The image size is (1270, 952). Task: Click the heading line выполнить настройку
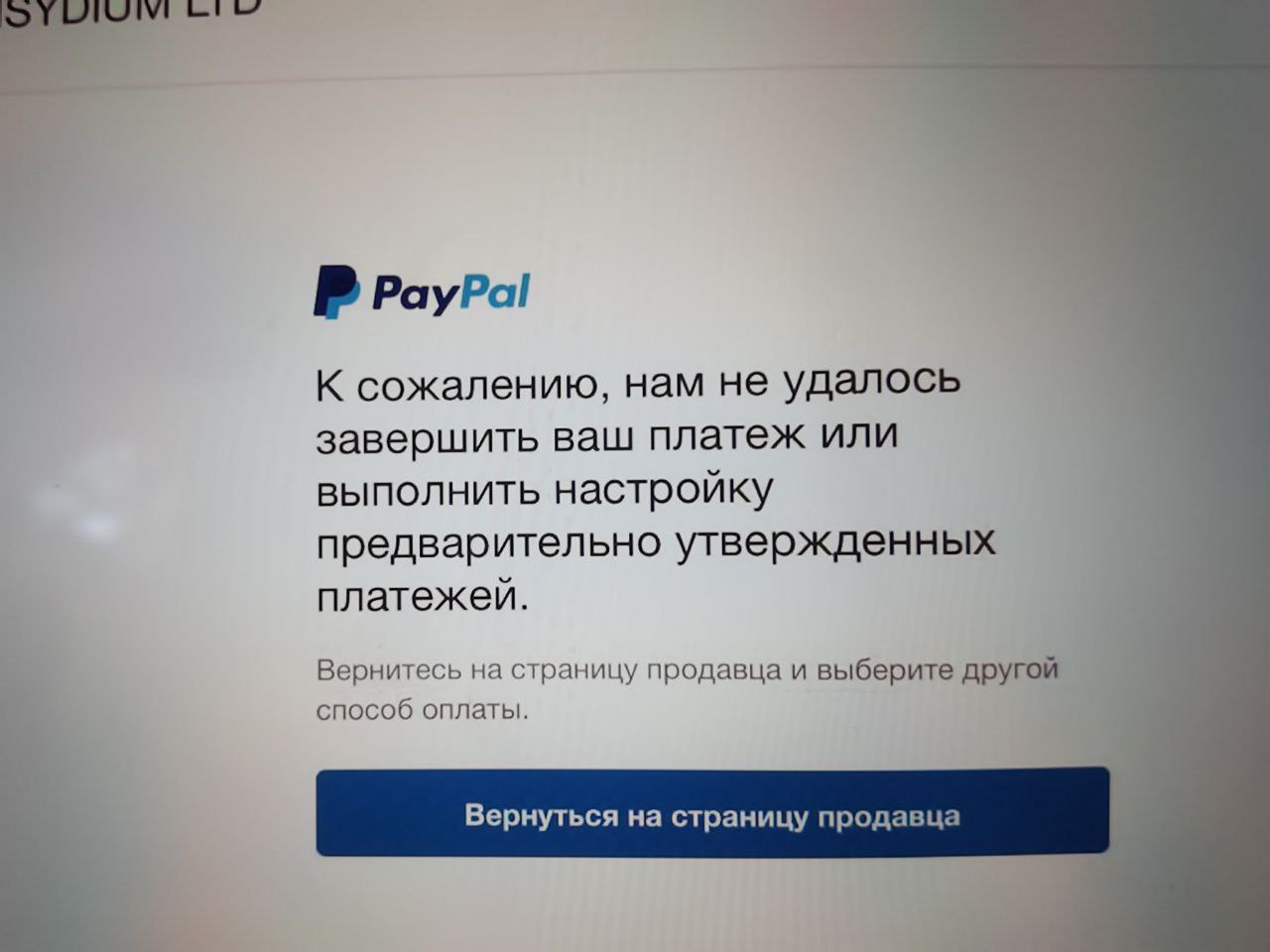[544, 491]
